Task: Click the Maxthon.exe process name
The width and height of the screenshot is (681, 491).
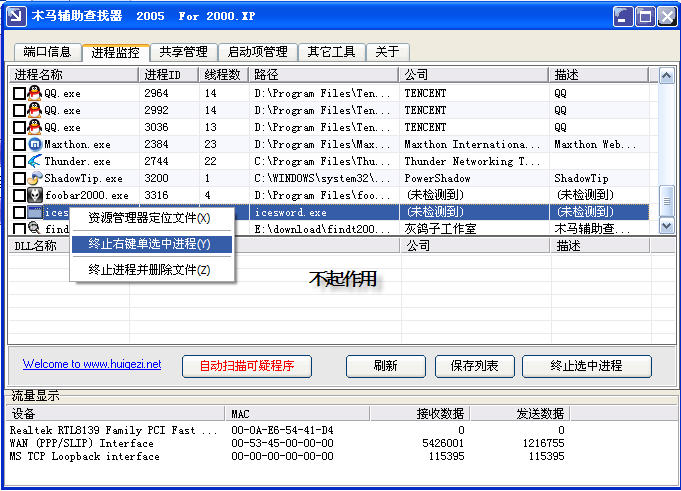Action: 77,145
